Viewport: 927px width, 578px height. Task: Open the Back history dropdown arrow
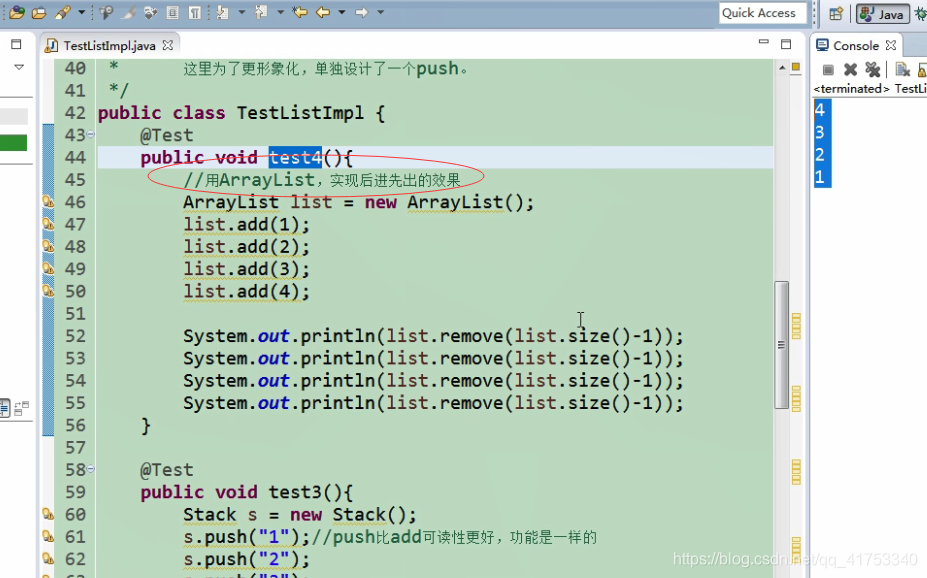[342, 12]
